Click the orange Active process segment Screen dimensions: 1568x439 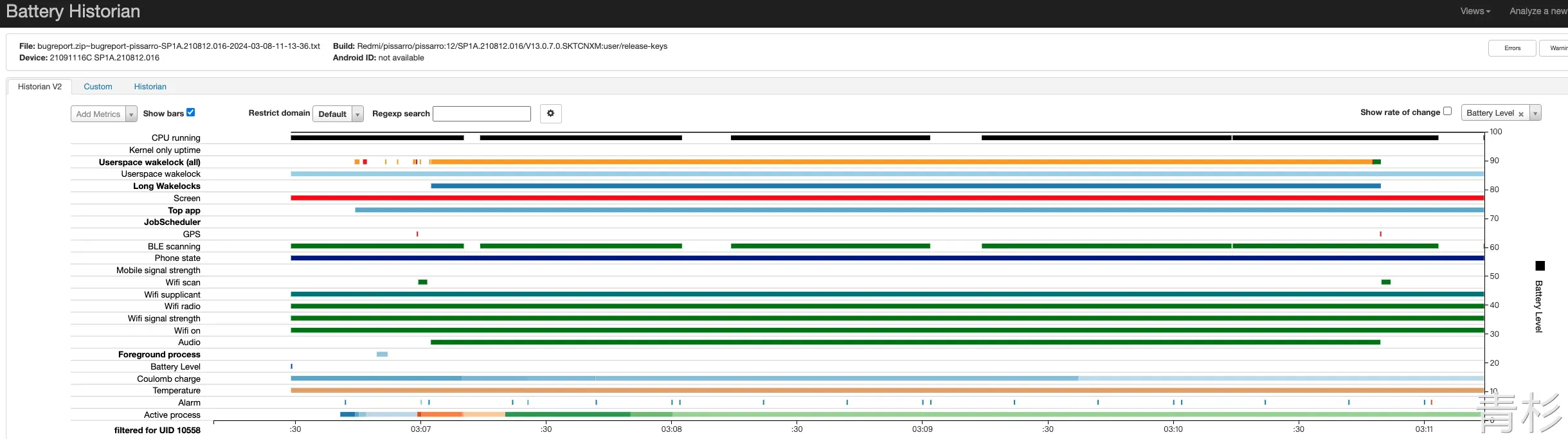pyautogui.click(x=440, y=415)
